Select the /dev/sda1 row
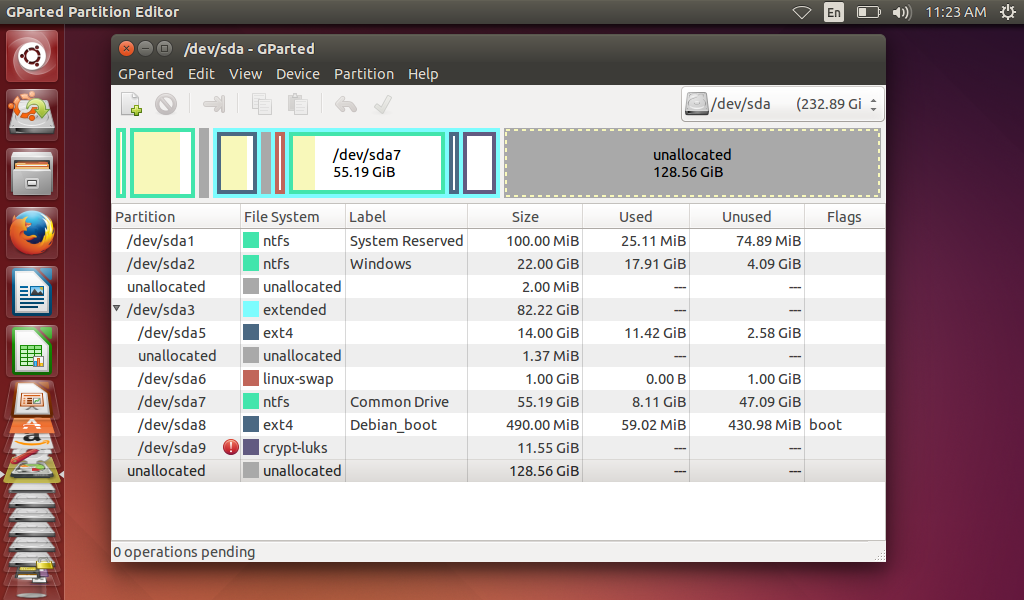1024x600 pixels. [498, 240]
